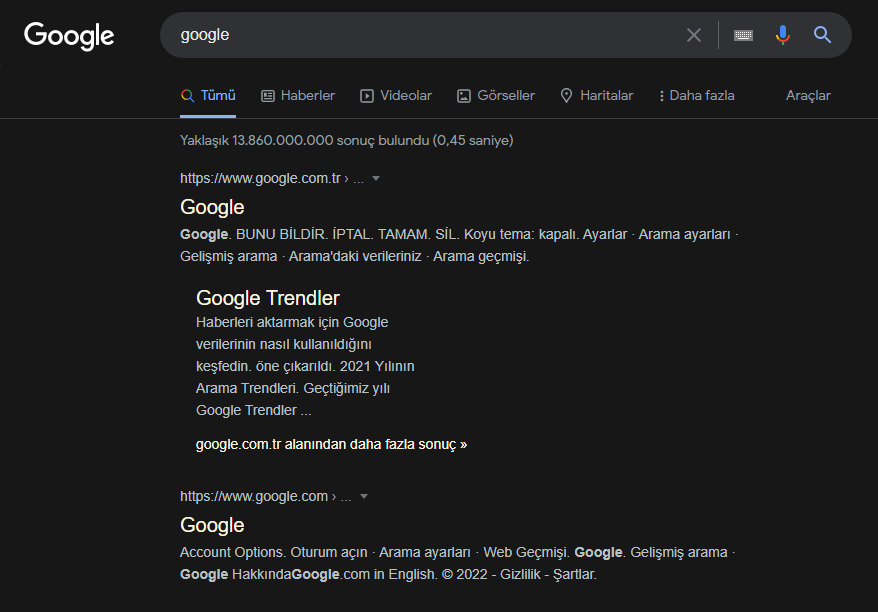Open the Google Trendler sitelink
Image resolution: width=878 pixels, height=612 pixels.
pyautogui.click(x=268, y=298)
